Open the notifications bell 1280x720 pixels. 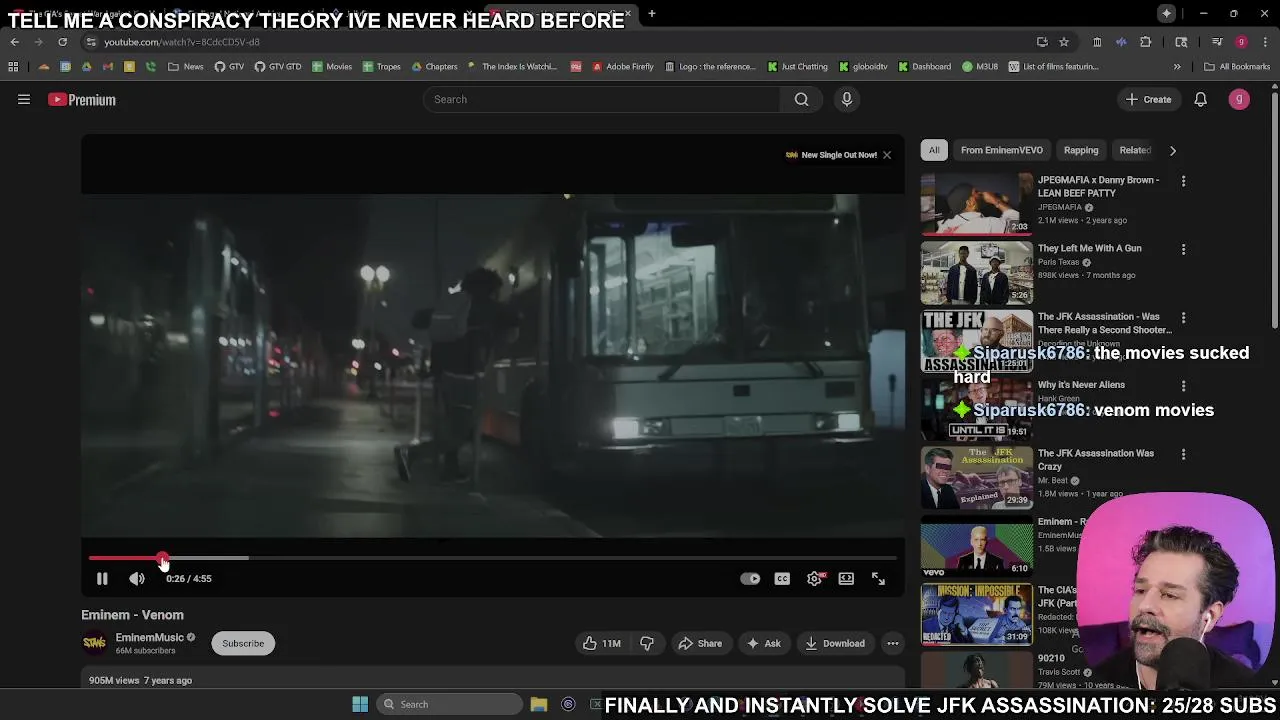pyautogui.click(x=1200, y=99)
